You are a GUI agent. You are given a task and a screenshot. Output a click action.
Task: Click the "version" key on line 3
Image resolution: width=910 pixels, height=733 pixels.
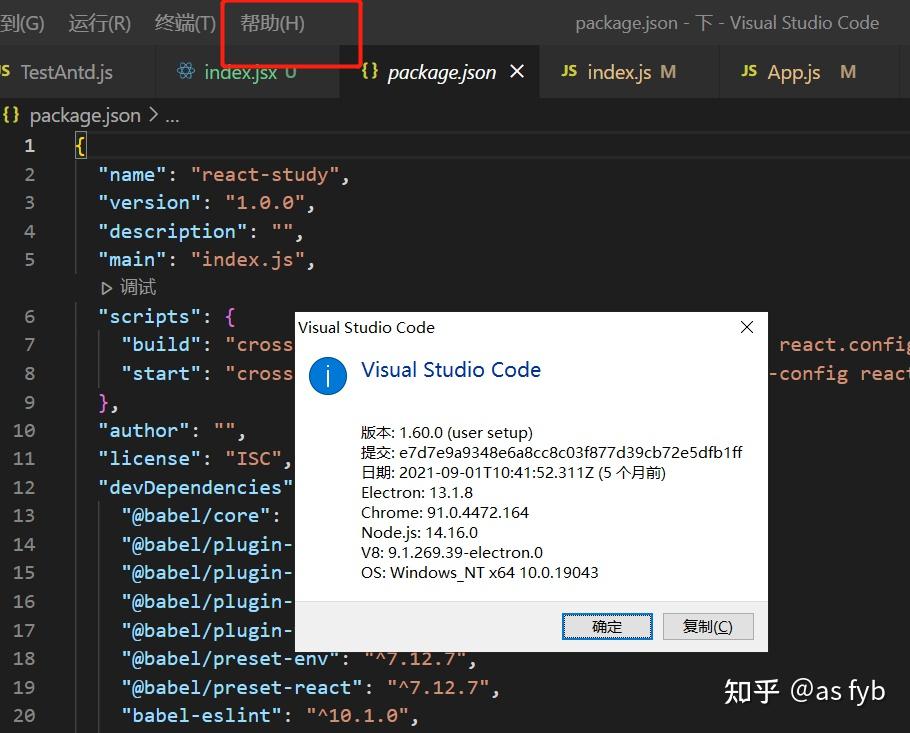point(150,203)
